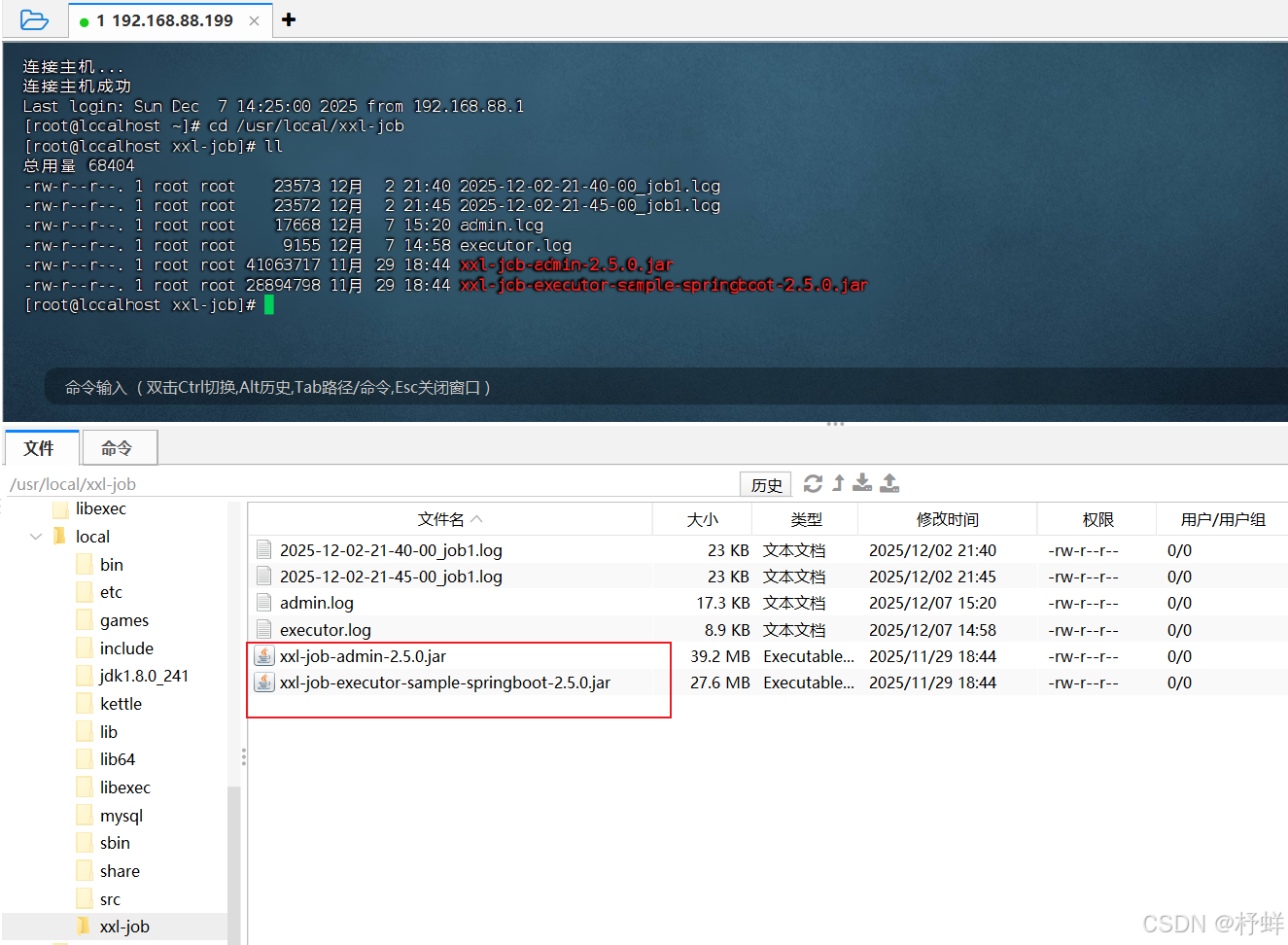Click the command input field
This screenshot has width=1288, height=945.
[666, 387]
